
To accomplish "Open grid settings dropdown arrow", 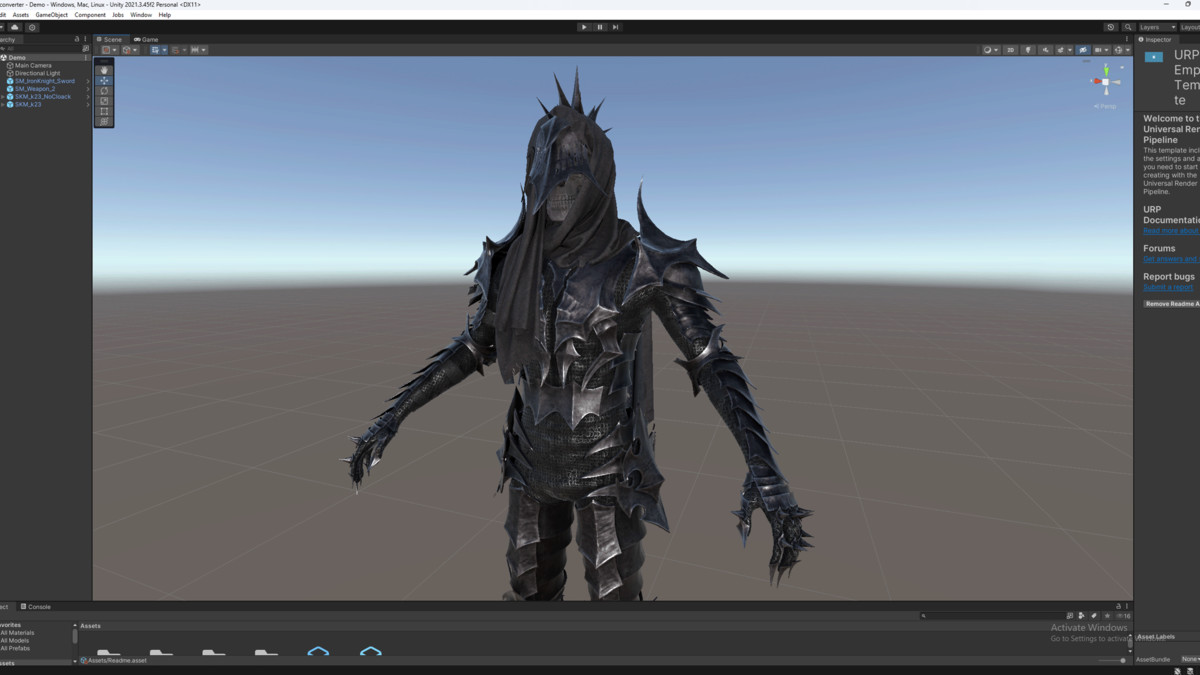I will coord(165,50).
